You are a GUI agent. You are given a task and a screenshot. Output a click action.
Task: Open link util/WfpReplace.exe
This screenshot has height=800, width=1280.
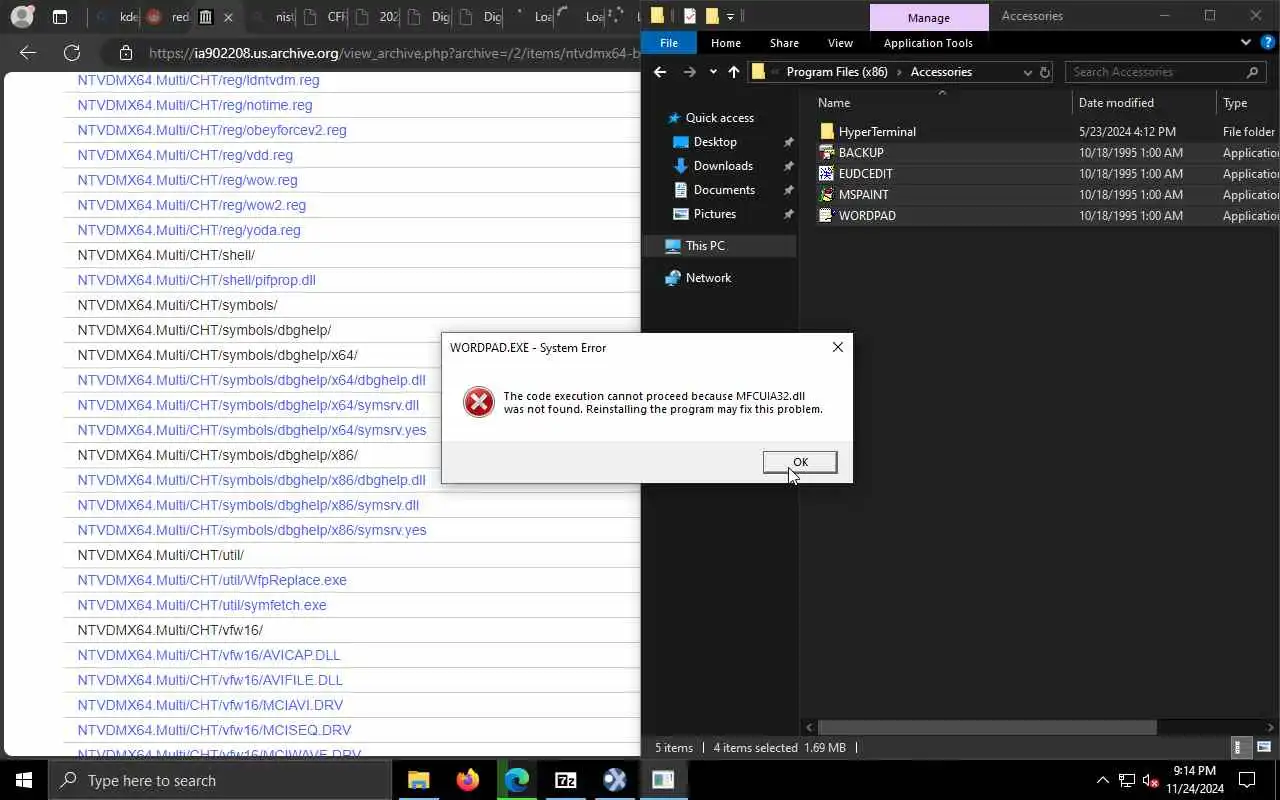212,580
